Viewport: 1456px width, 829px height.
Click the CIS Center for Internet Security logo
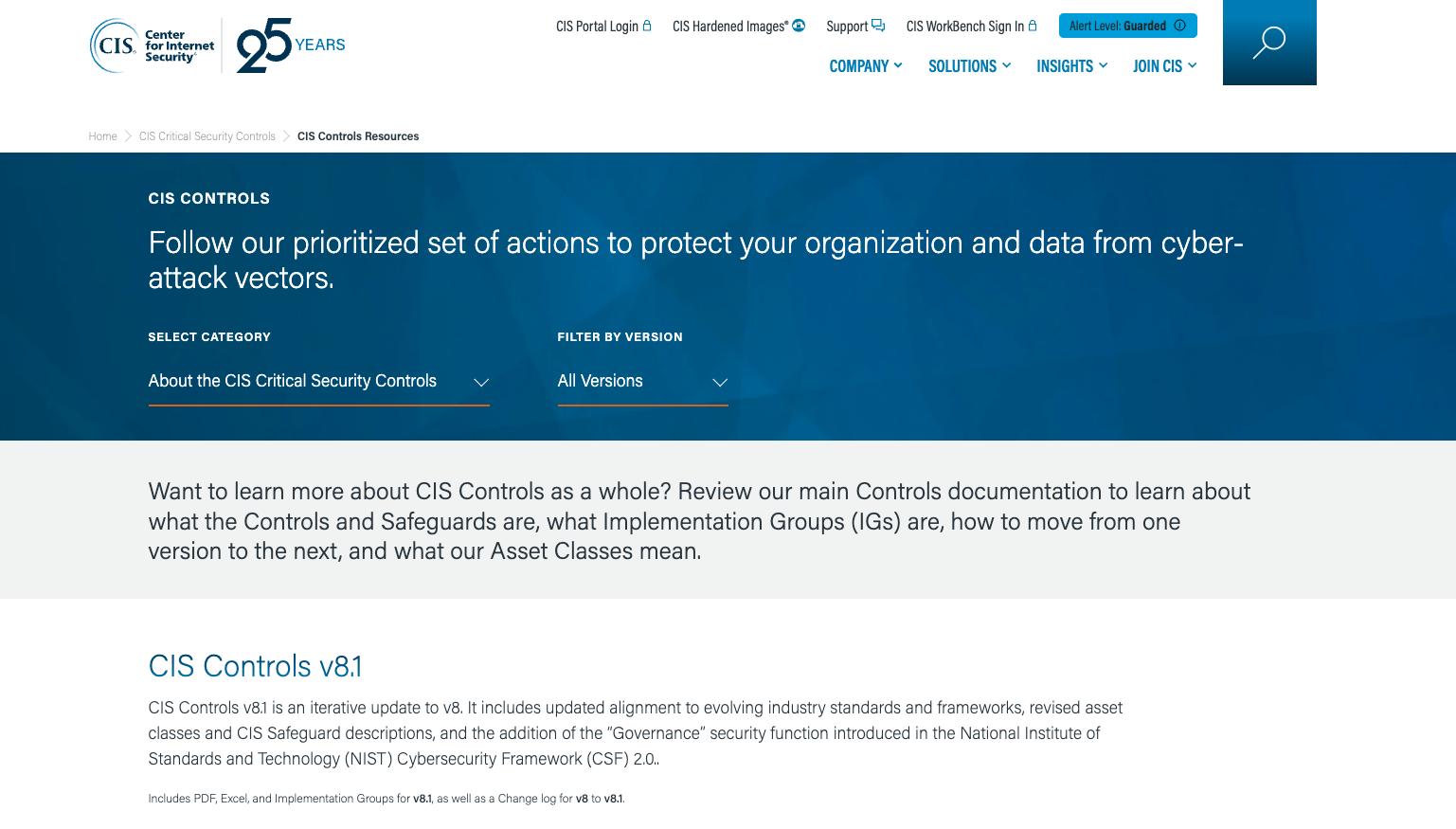[x=152, y=45]
